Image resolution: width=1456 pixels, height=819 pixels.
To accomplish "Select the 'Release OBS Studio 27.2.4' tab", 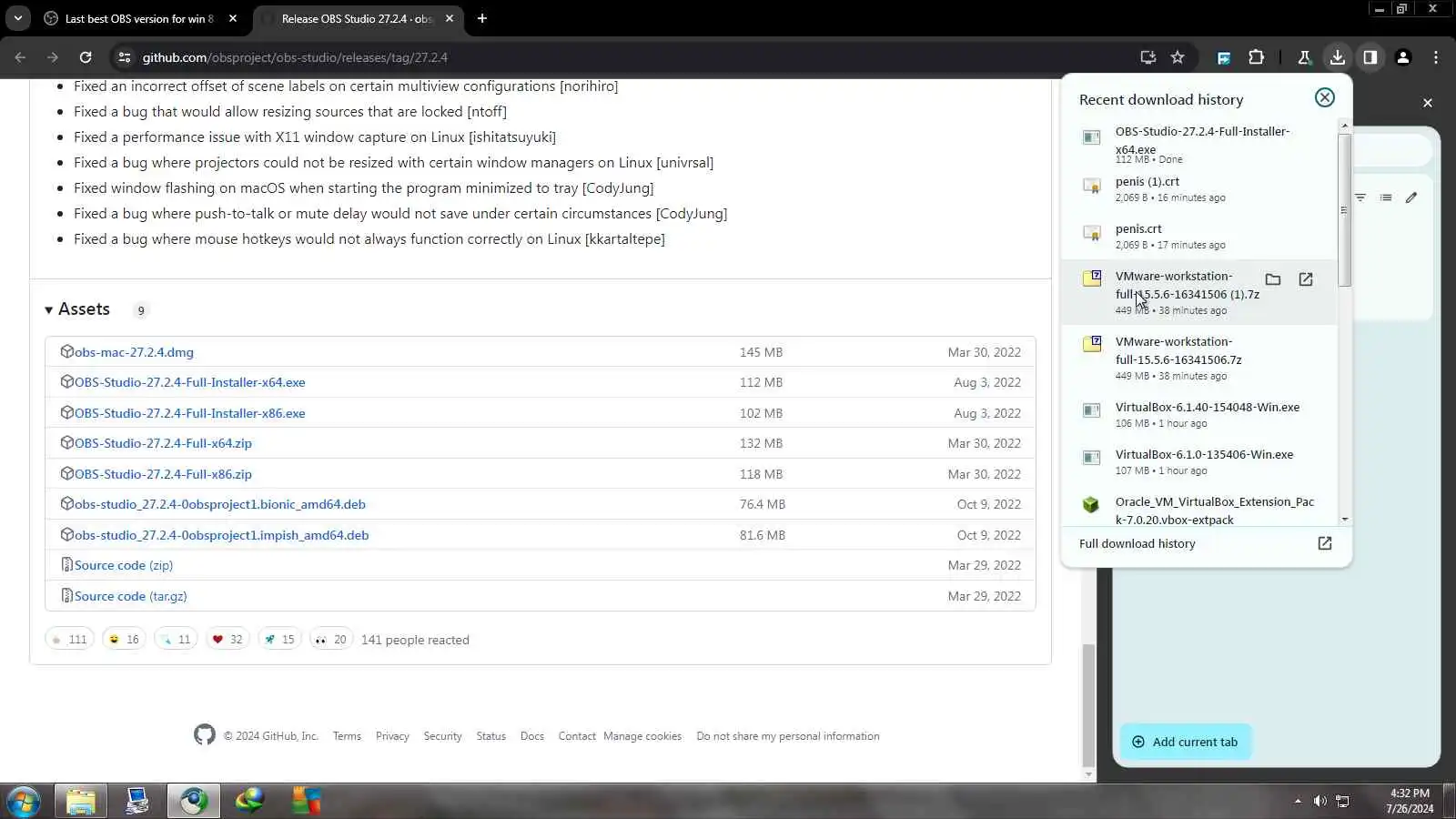I will click(358, 18).
